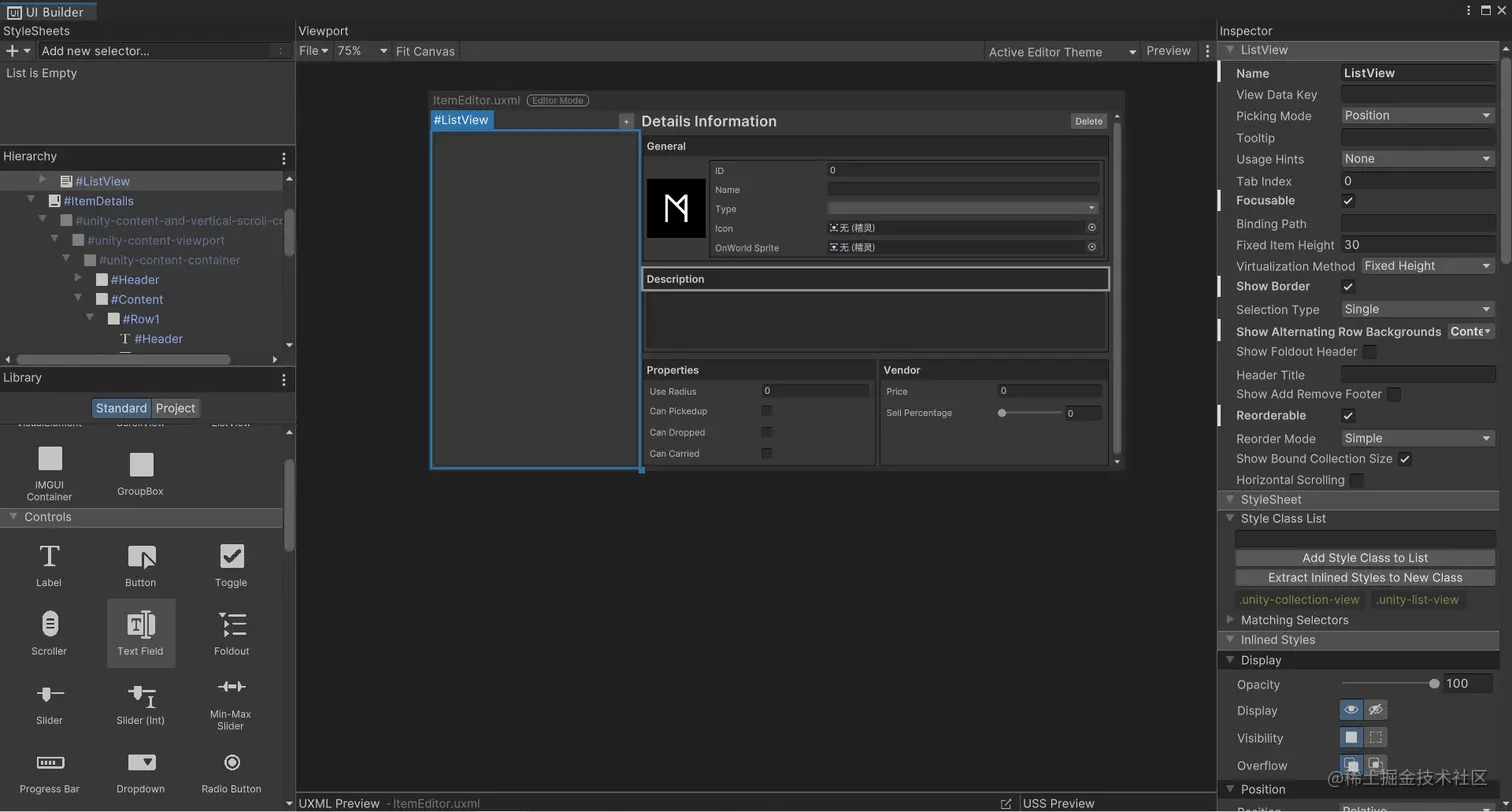This screenshot has width=1512, height=812.
Task: Select the Foldout control in Library
Action: 231,634
